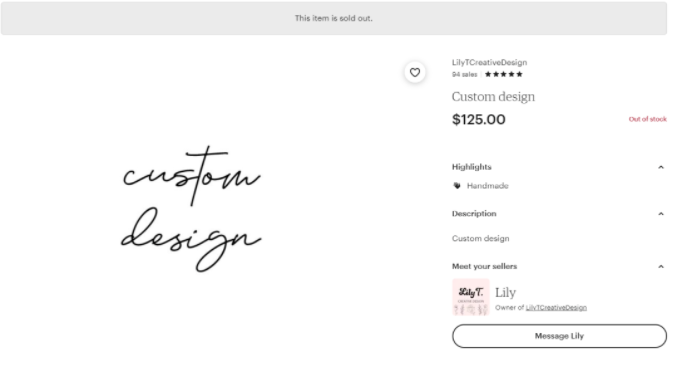
Task: Click the Out of stock label
Action: coord(647,119)
